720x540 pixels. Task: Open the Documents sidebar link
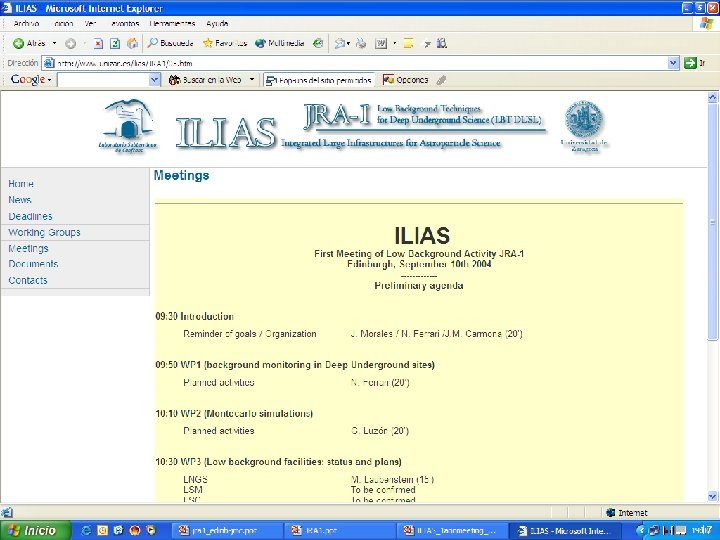tap(33, 264)
